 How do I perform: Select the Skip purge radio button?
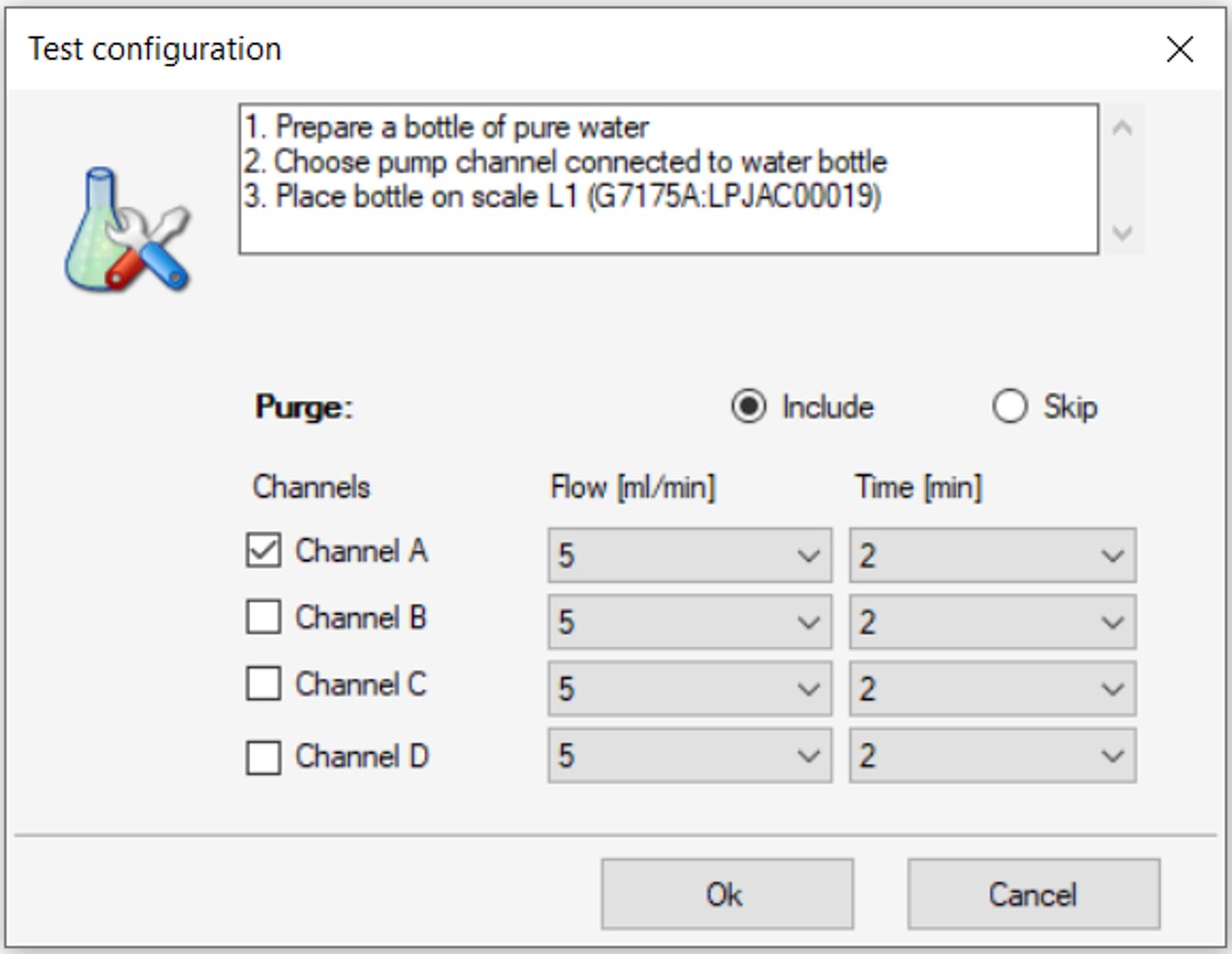1013,407
